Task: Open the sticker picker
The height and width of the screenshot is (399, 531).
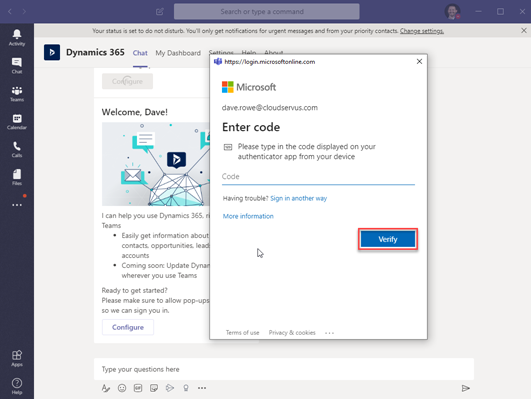Action: [154, 388]
